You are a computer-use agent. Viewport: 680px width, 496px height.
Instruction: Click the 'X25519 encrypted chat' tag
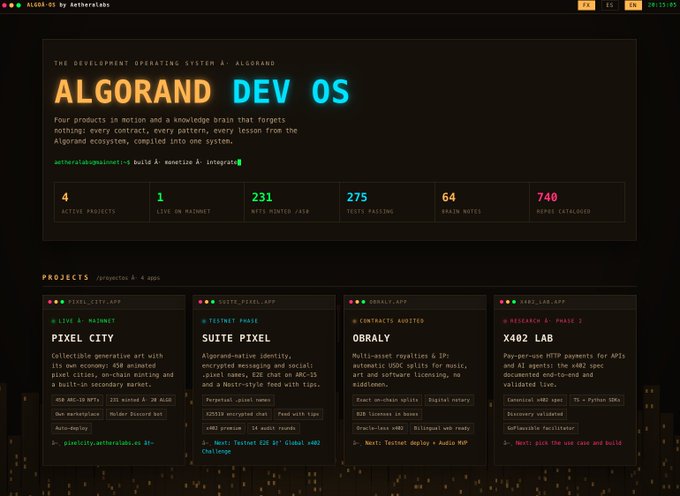[x=237, y=414]
